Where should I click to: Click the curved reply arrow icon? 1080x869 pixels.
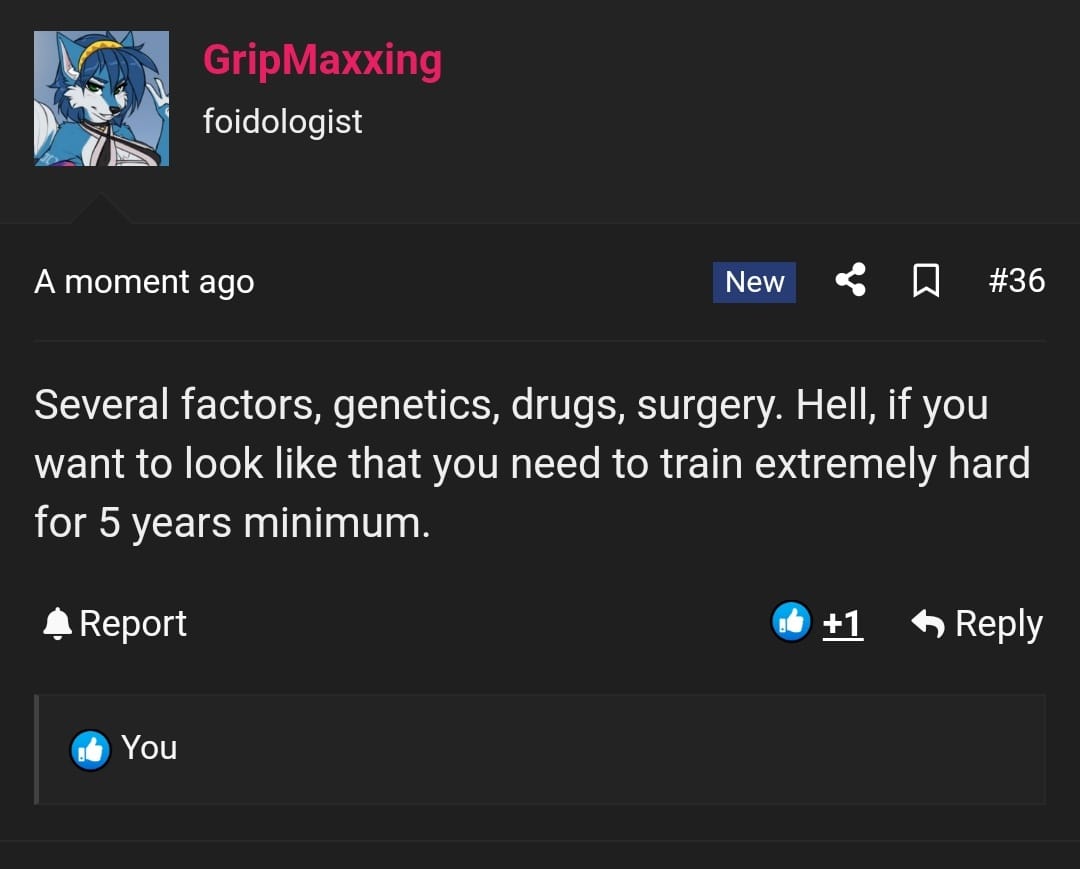pos(928,624)
